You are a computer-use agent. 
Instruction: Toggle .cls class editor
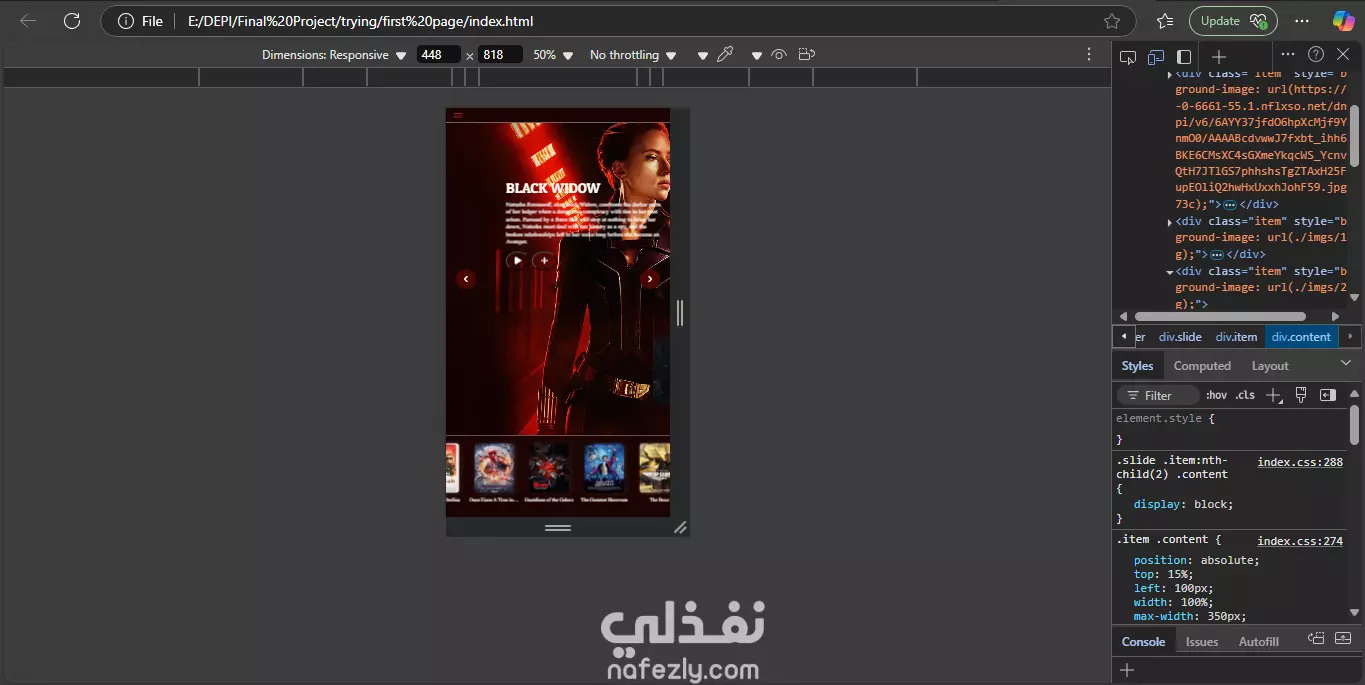click(1245, 395)
